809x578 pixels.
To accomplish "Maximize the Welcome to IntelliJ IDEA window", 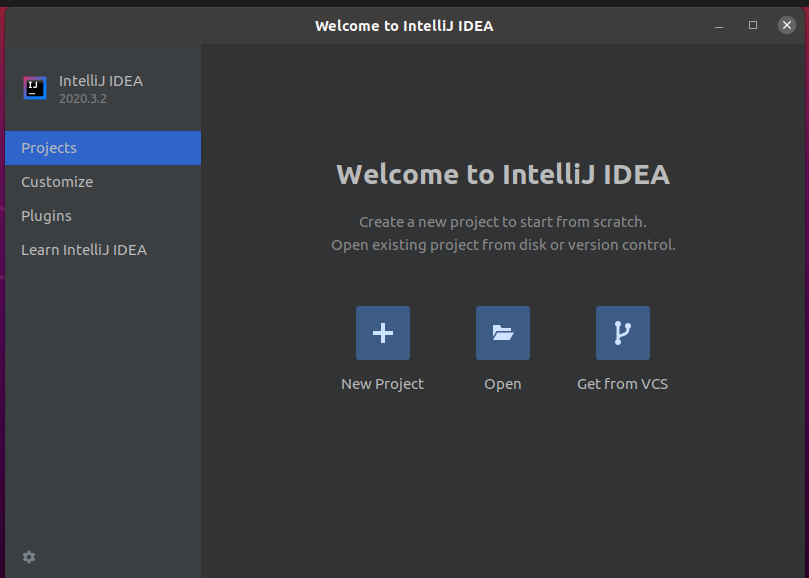I will [x=753, y=25].
